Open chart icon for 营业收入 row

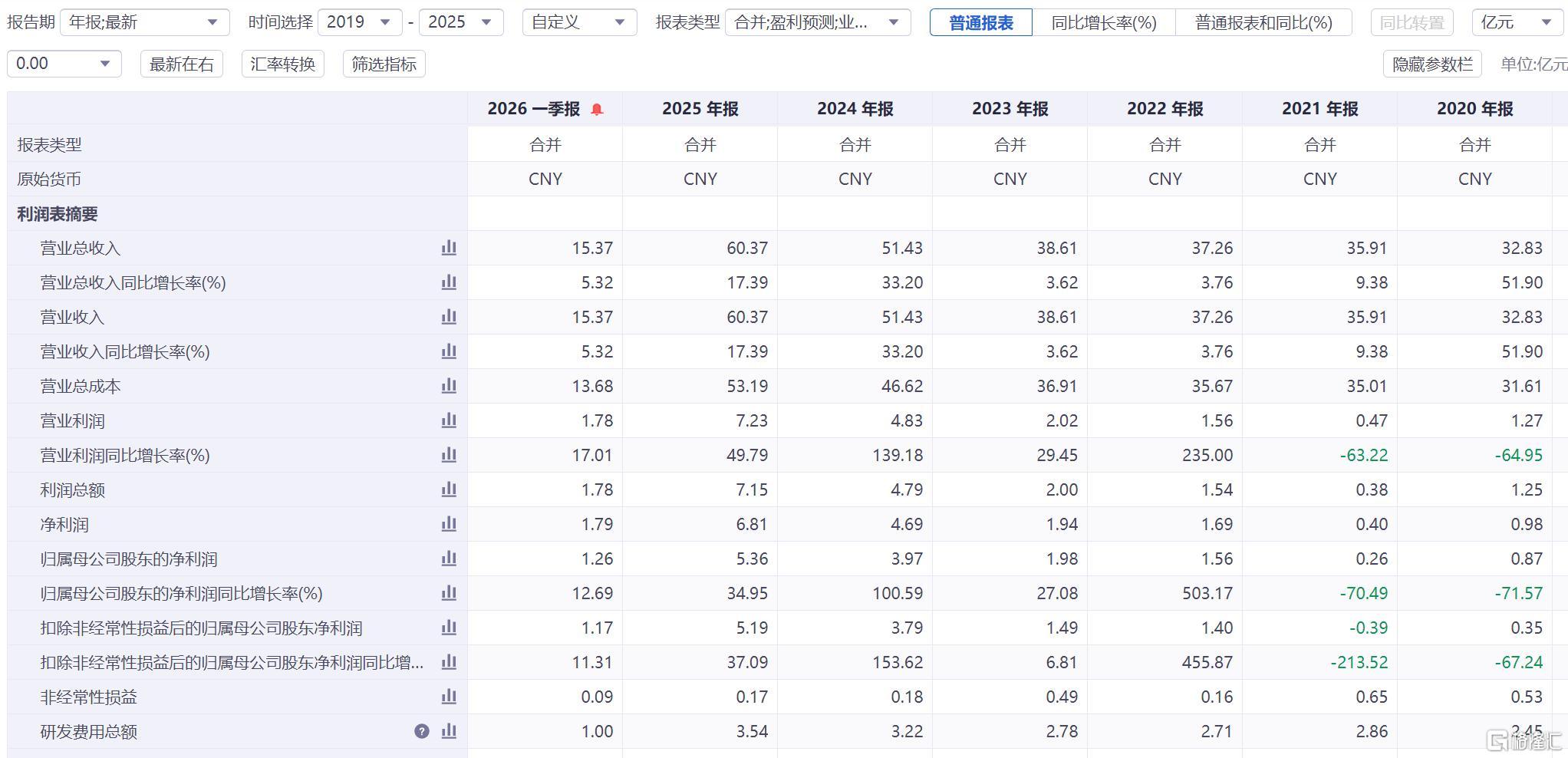point(449,317)
